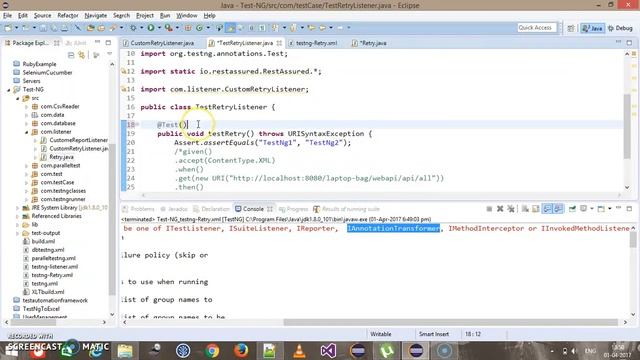
Task: Click the Run (green play) toolbar button
Action: pyautogui.click(x=151, y=28)
